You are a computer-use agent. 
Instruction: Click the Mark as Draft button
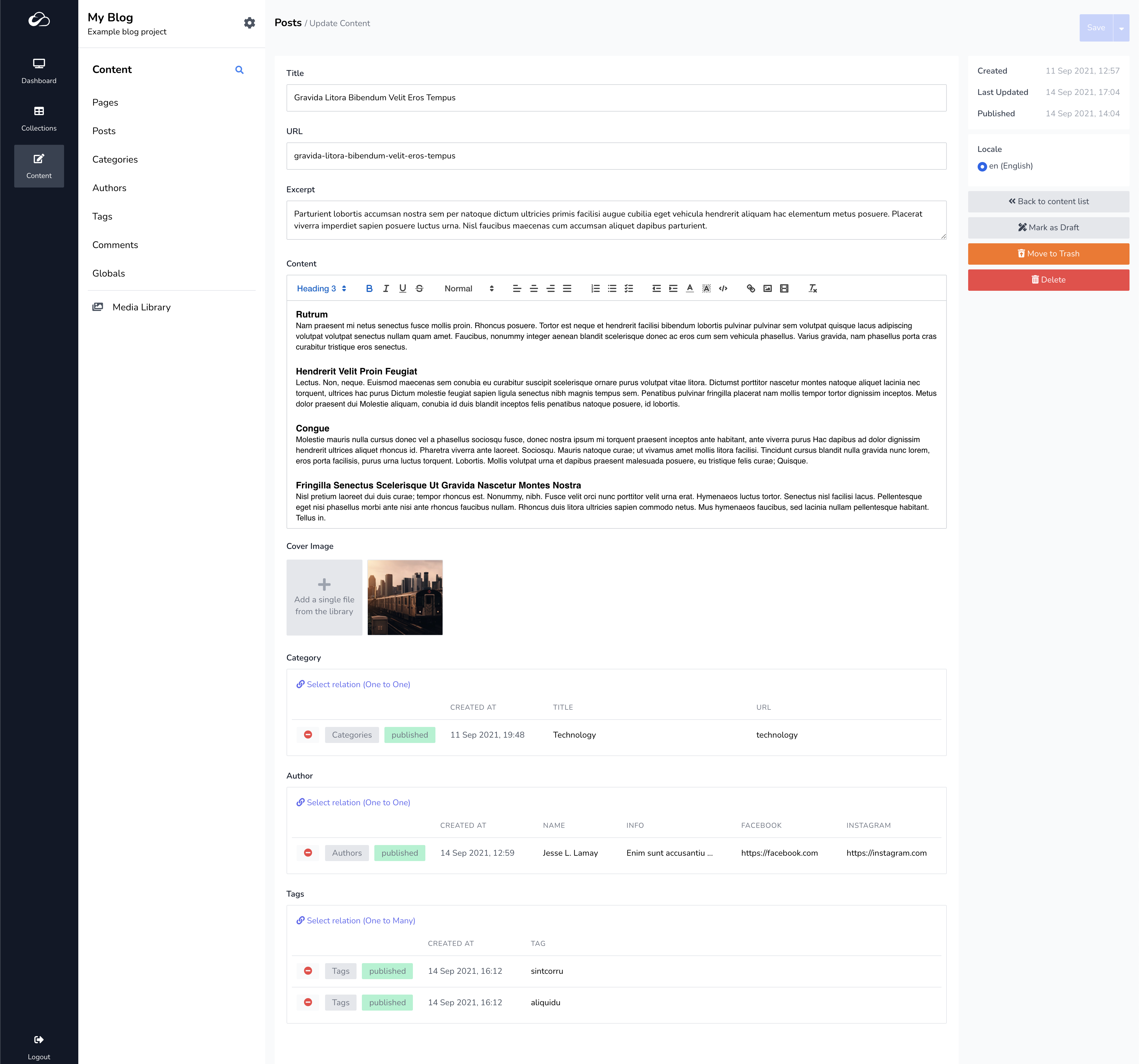pos(1048,228)
